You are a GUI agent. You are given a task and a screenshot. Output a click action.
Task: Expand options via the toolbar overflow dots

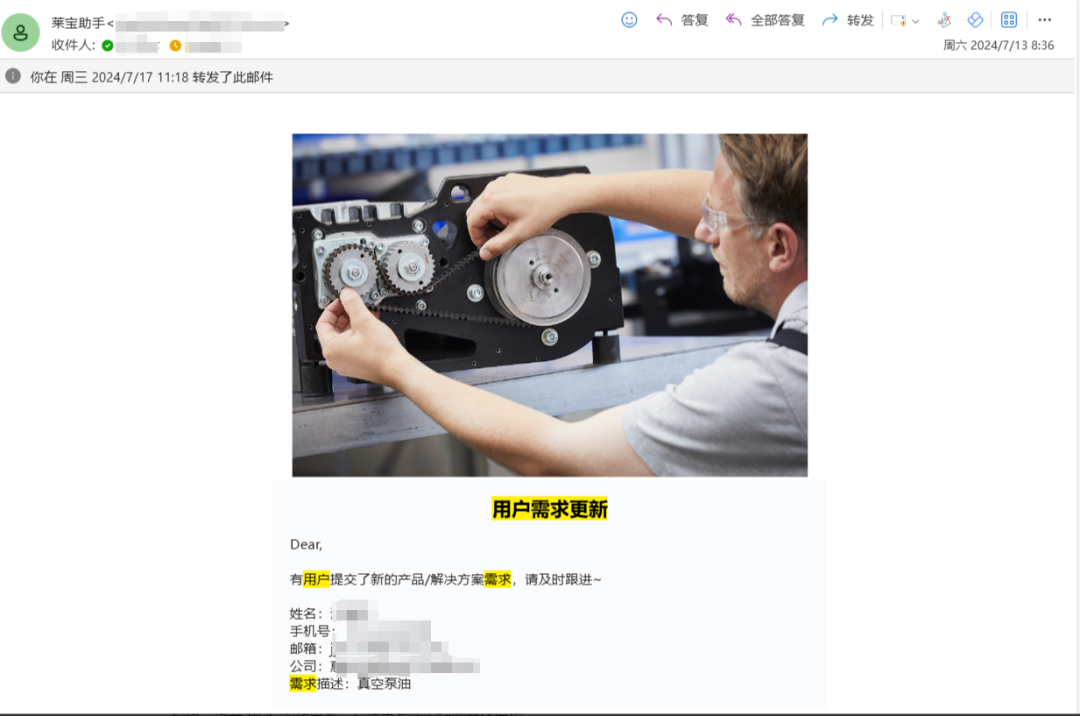tap(1043, 19)
